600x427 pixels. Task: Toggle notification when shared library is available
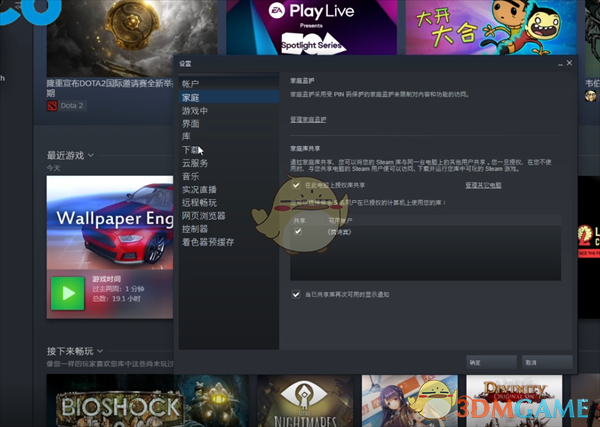[x=296, y=294]
